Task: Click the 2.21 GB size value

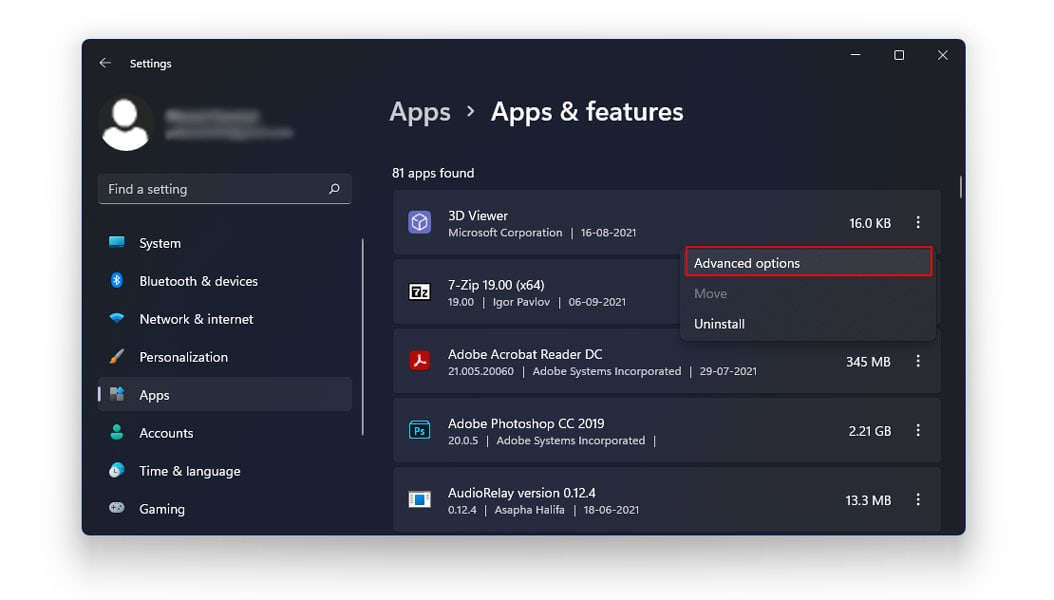Action: [870, 431]
